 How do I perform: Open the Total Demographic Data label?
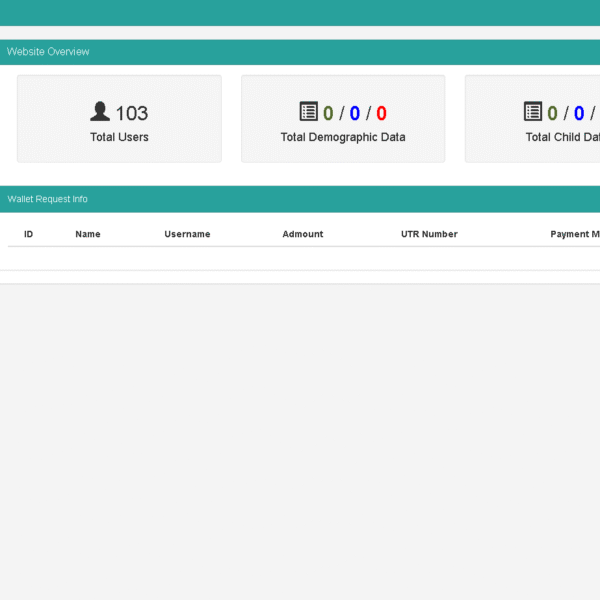[343, 137]
